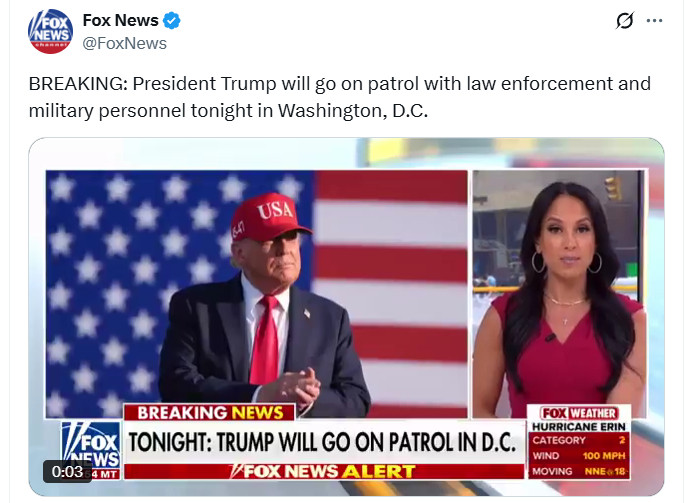Click the WIND 100 MPH row
Screen dimensions: 685x503
pos(579,456)
